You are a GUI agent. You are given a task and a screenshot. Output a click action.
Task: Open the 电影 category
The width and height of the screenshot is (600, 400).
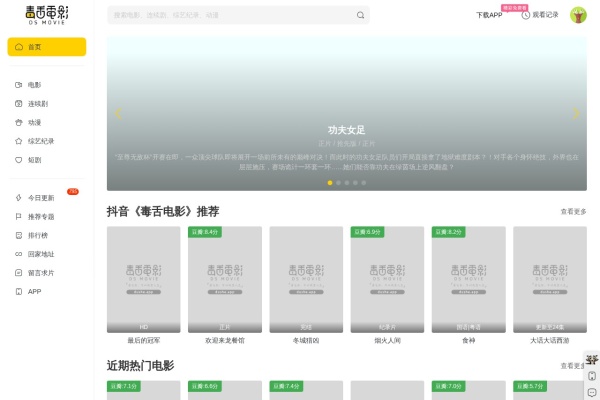[x=34, y=85]
